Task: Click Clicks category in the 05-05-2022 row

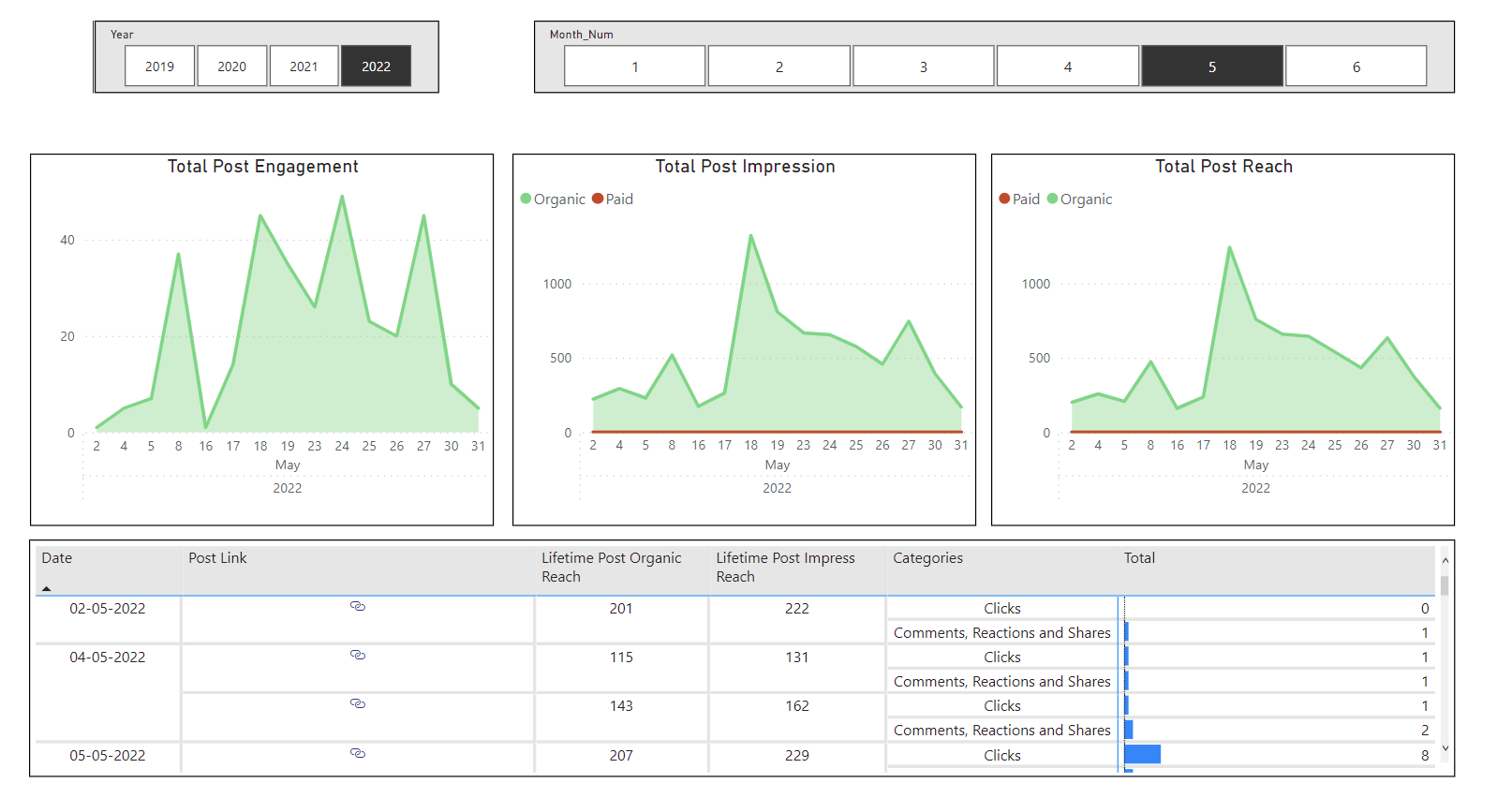Action: [1002, 756]
